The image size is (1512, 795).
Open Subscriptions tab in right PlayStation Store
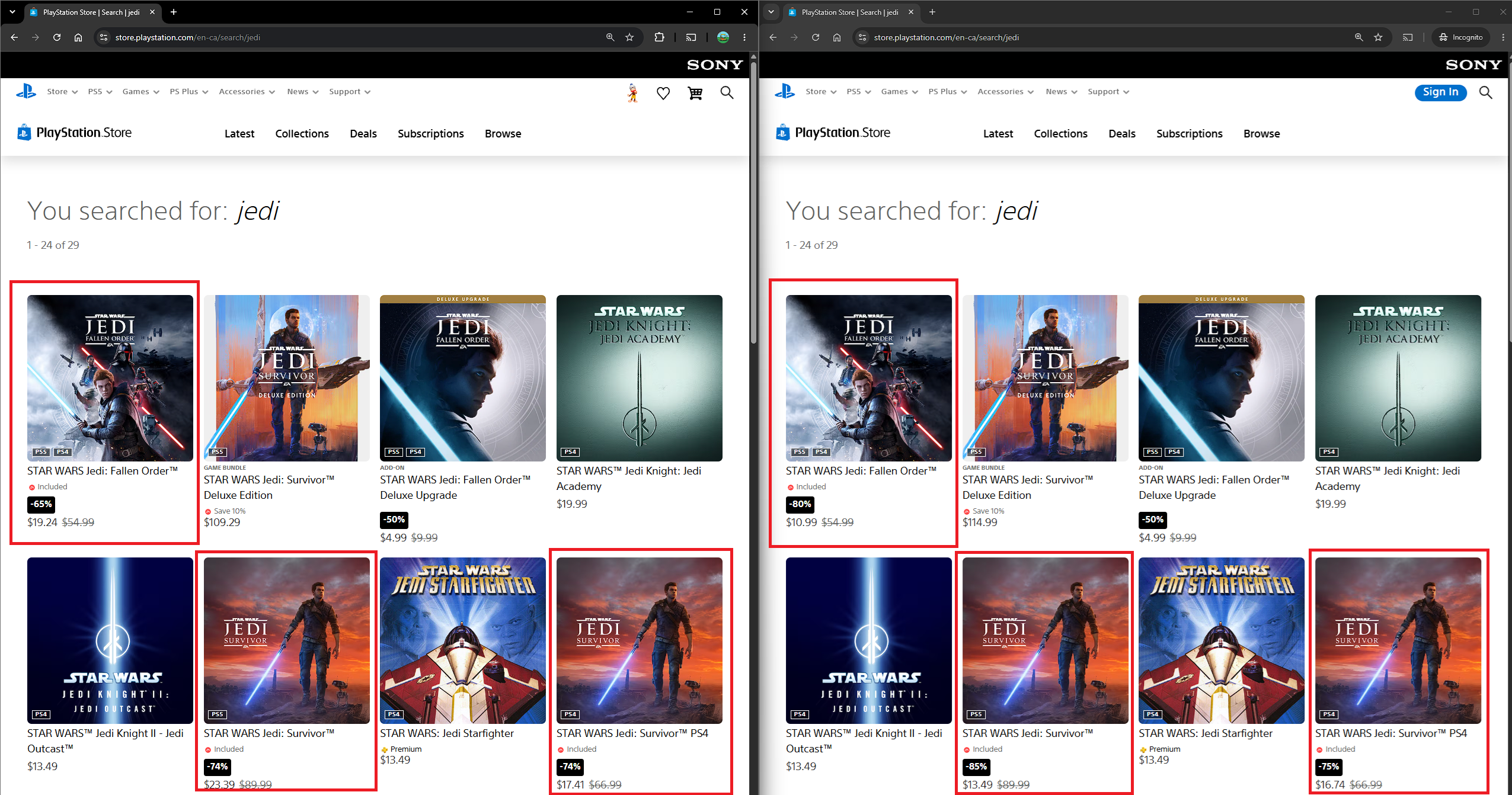coord(1190,134)
